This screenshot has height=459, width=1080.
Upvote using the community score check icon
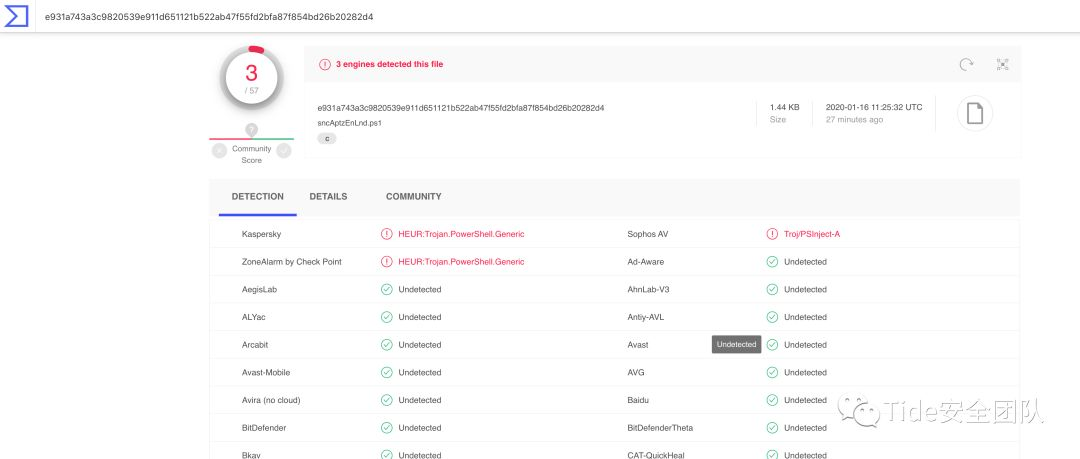pos(284,150)
